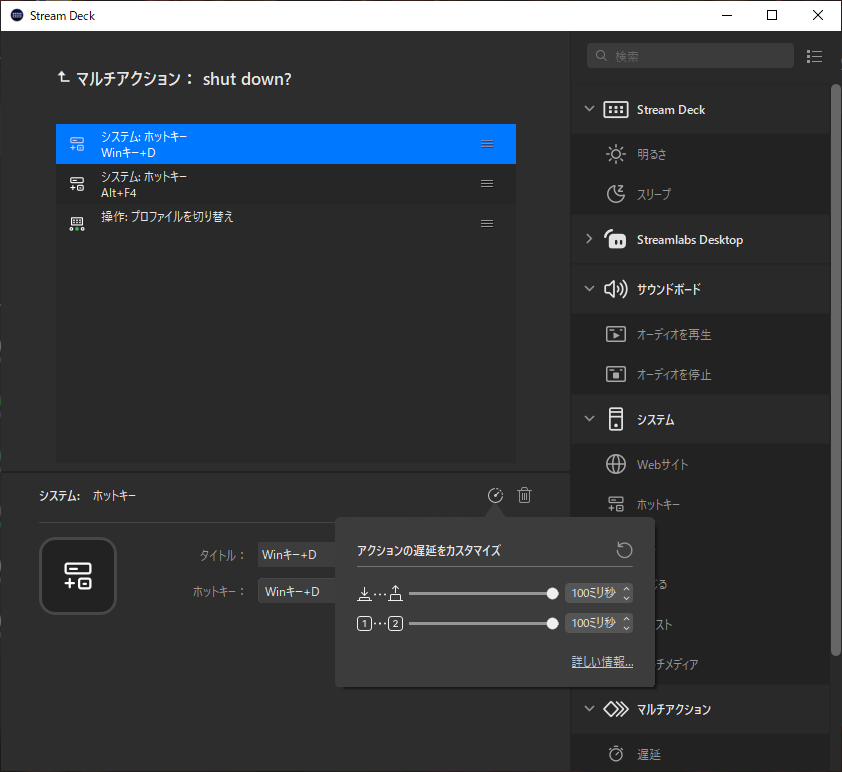842x772 pixels.
Task: Click the back arrow beside マルチアクション
Action: 65,78
